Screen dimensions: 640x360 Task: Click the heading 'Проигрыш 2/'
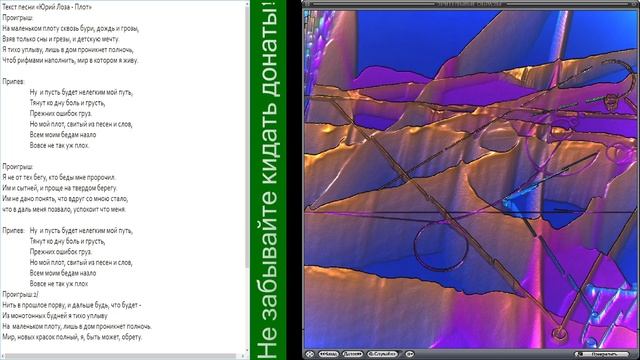coord(20,294)
